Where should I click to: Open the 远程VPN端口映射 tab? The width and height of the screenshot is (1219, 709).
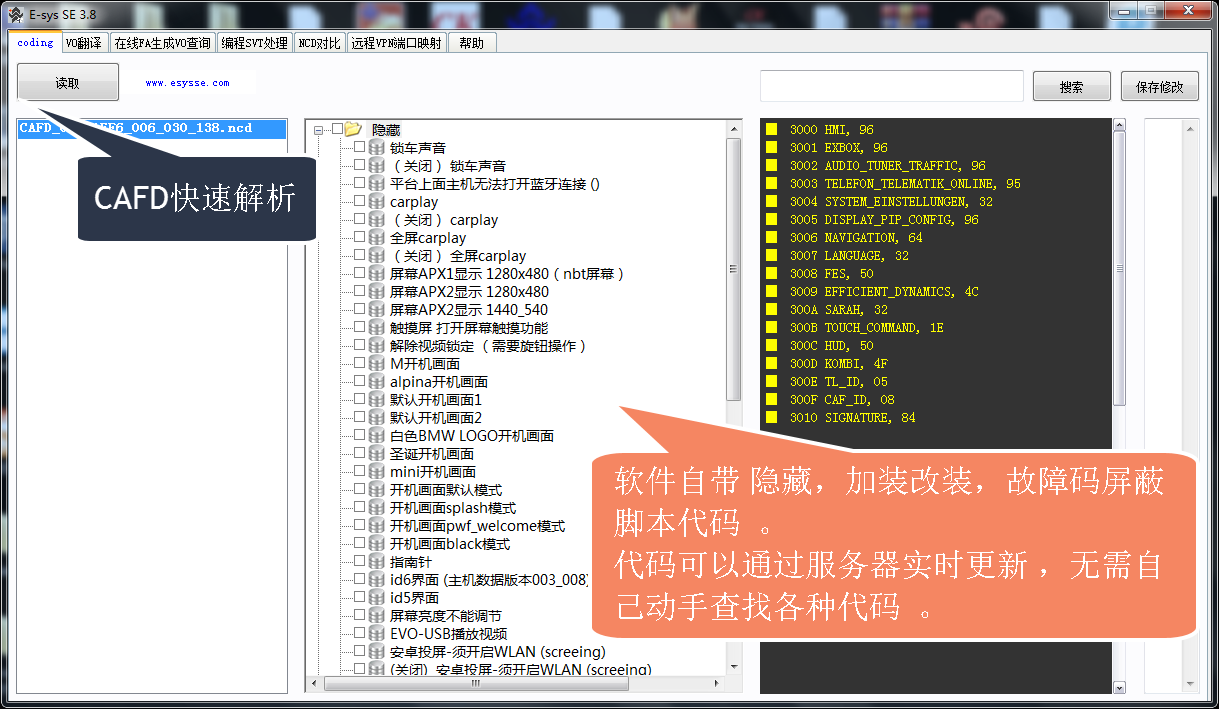click(x=396, y=43)
